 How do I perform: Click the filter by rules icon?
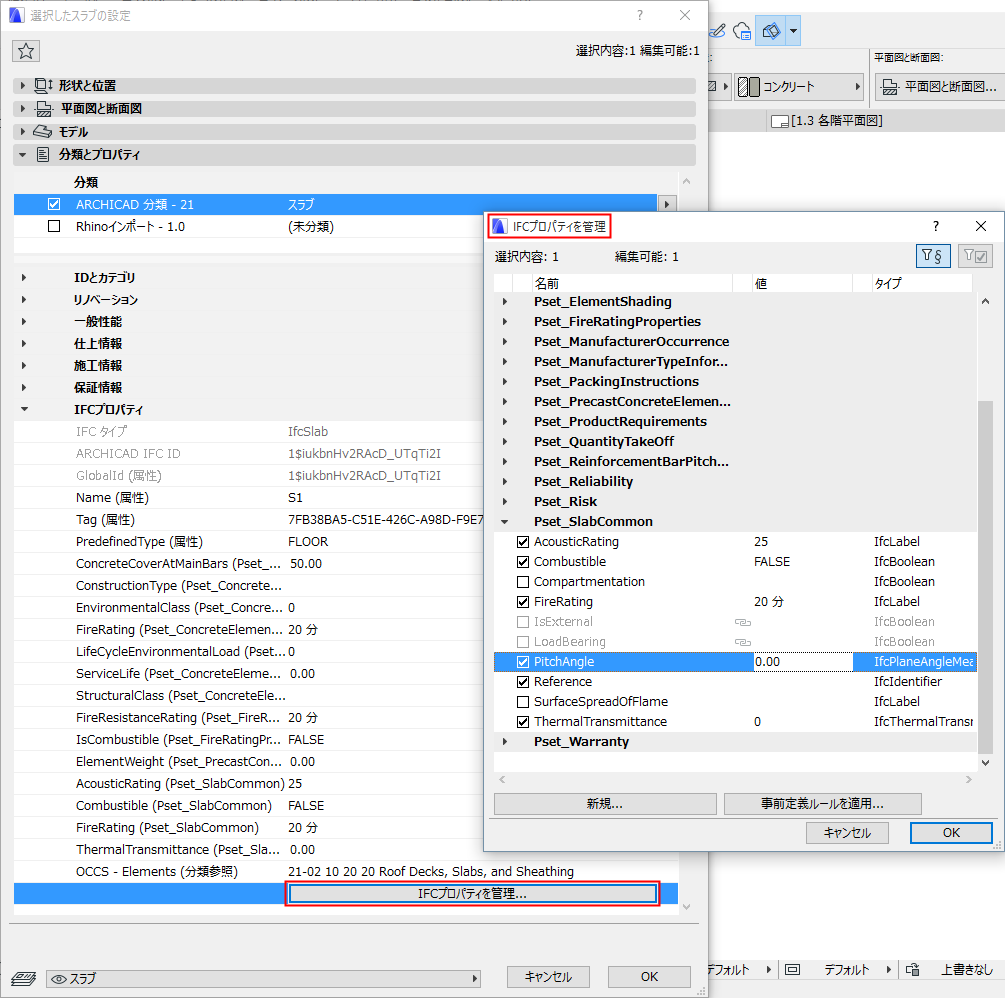point(934,256)
